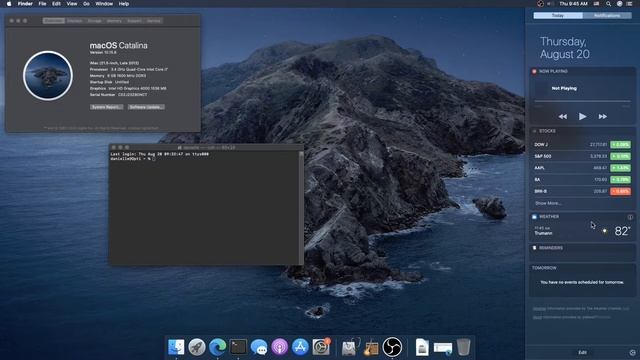Click the menu bar clock Thu 9:45 AM
The width and height of the screenshot is (640, 360).
(x=573, y=4)
